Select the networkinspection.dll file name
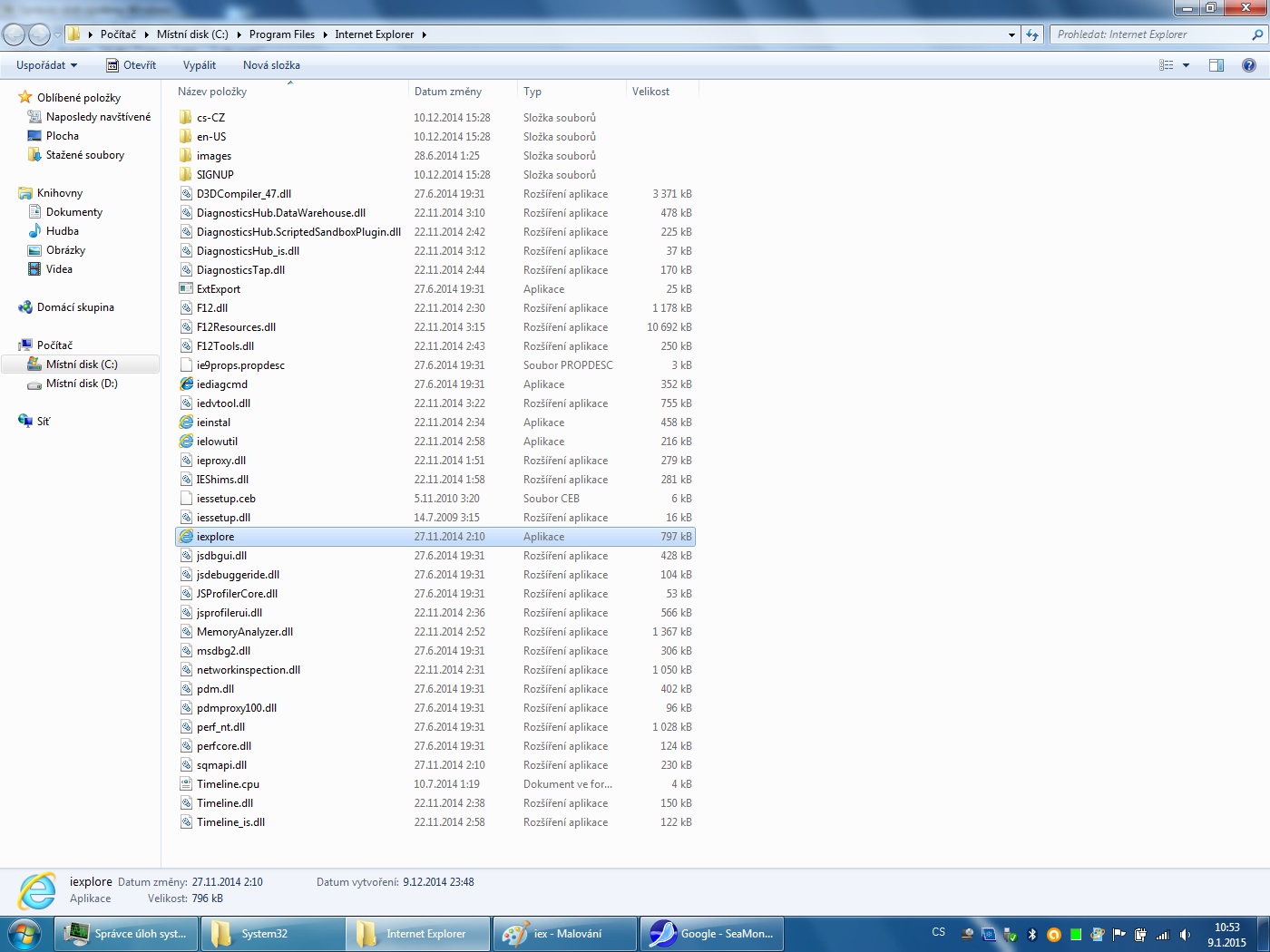Image resolution: width=1270 pixels, height=952 pixels. (249, 670)
